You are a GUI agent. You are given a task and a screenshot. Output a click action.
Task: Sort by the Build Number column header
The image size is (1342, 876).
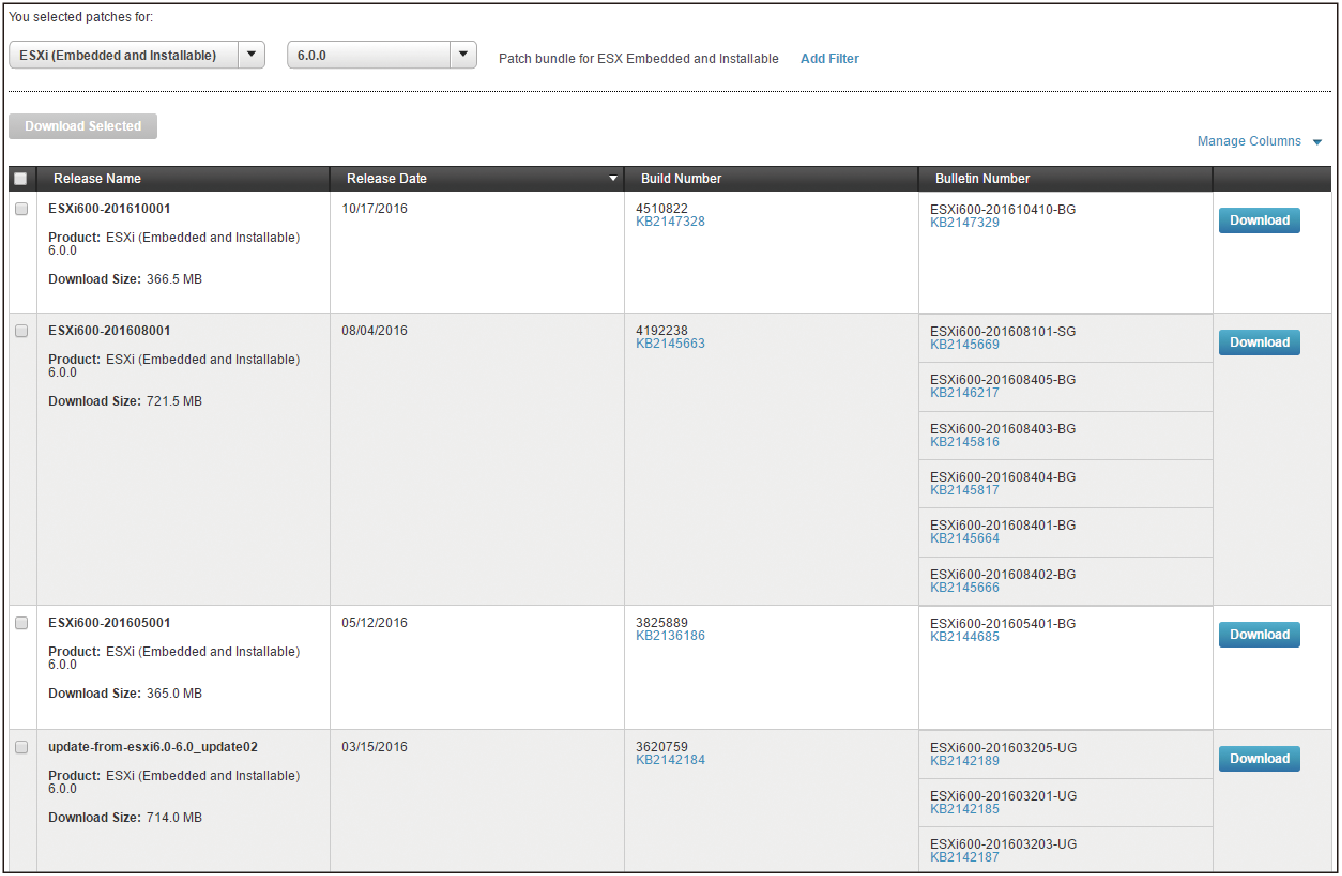click(x=681, y=179)
